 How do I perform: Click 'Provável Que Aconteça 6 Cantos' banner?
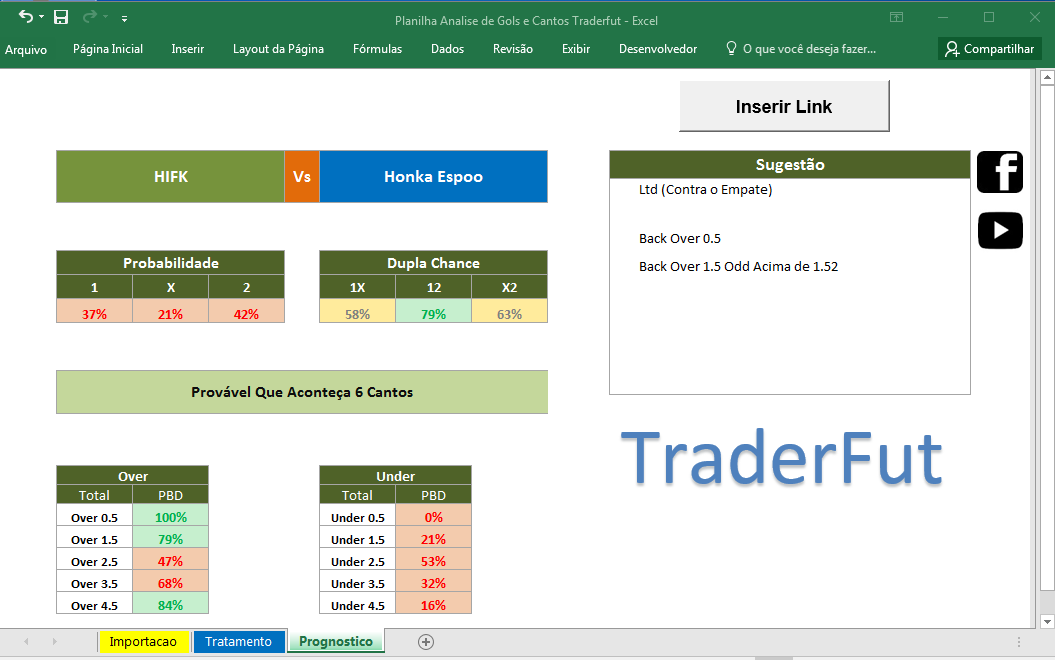point(302,392)
